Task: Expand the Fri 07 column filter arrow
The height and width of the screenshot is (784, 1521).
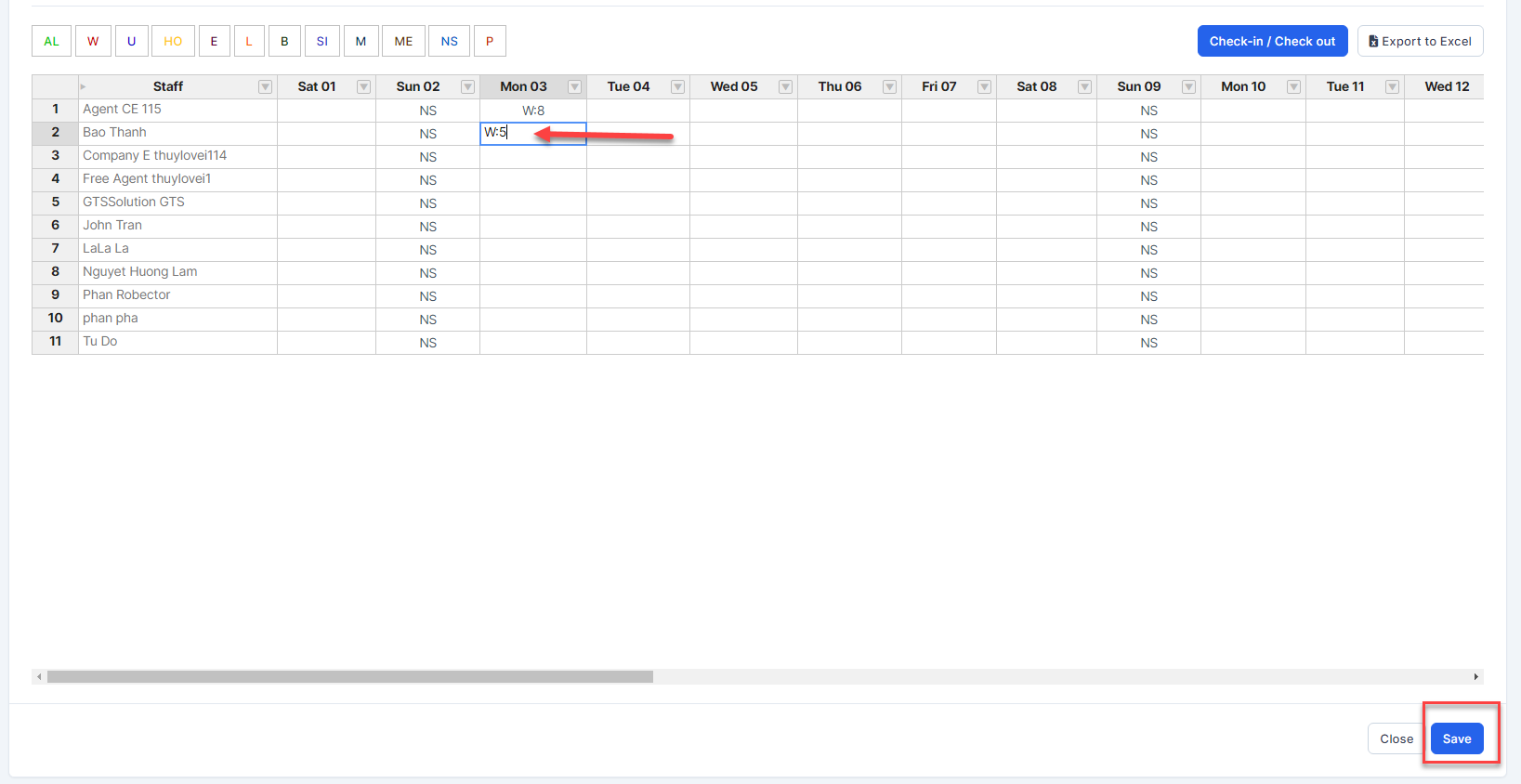Action: 984,86
